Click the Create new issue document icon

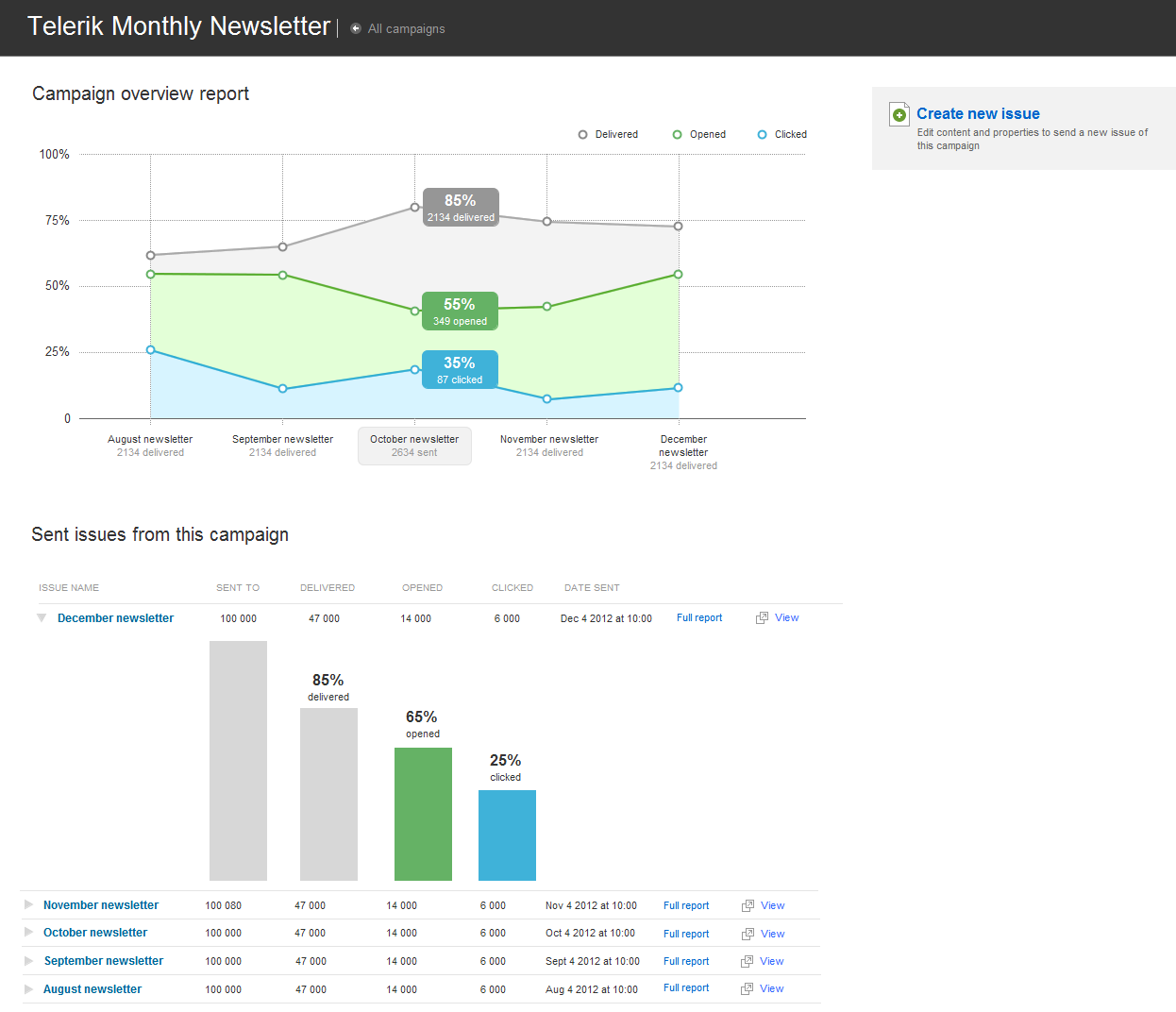click(x=899, y=114)
